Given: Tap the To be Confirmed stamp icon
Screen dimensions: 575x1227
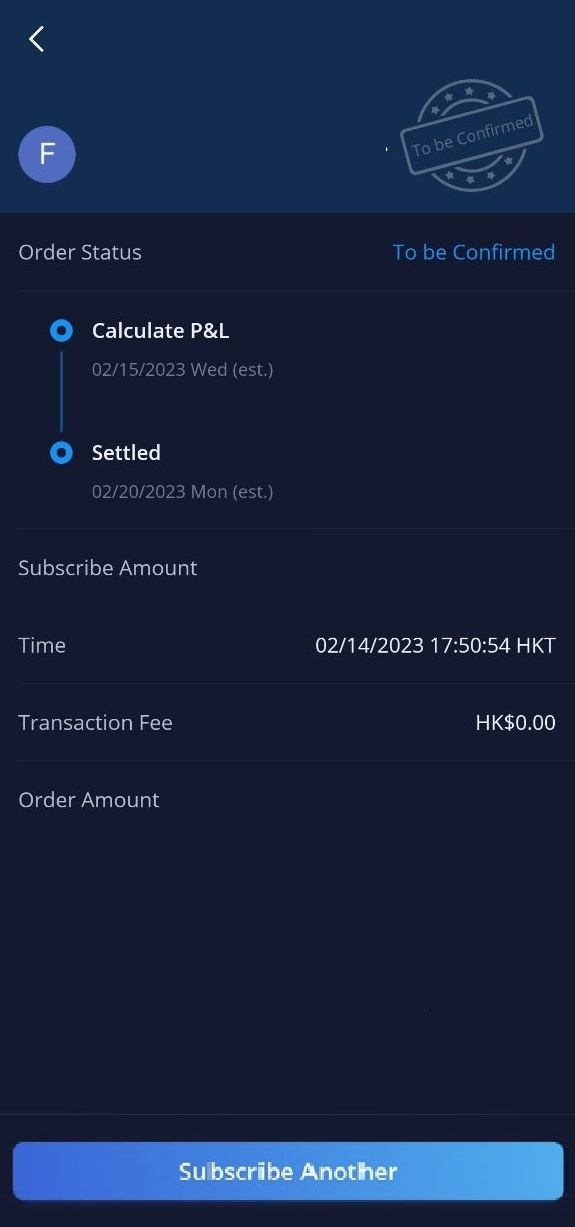Looking at the screenshot, I should 471,136.
